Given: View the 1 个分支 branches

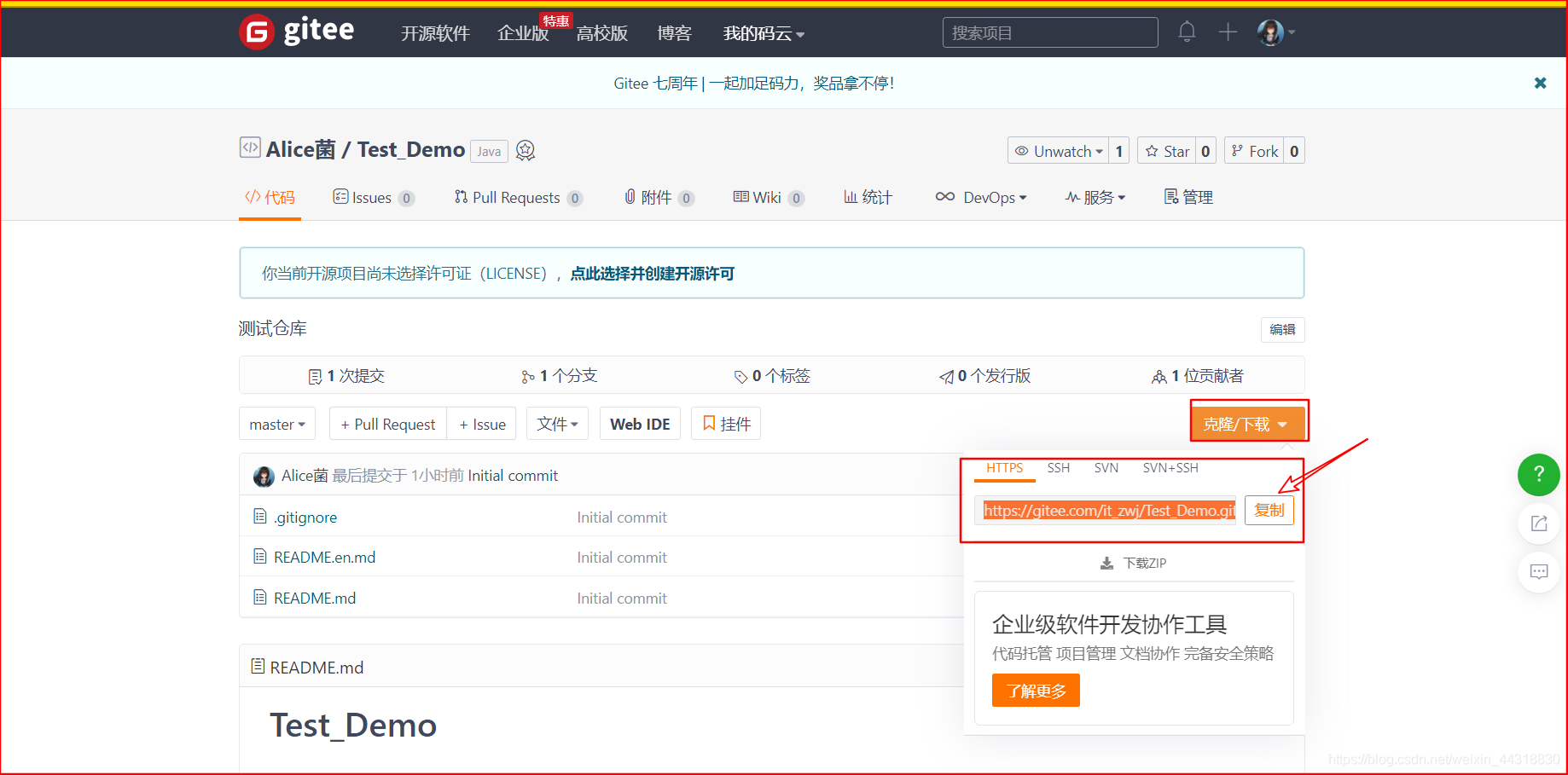Looking at the screenshot, I should [x=560, y=376].
